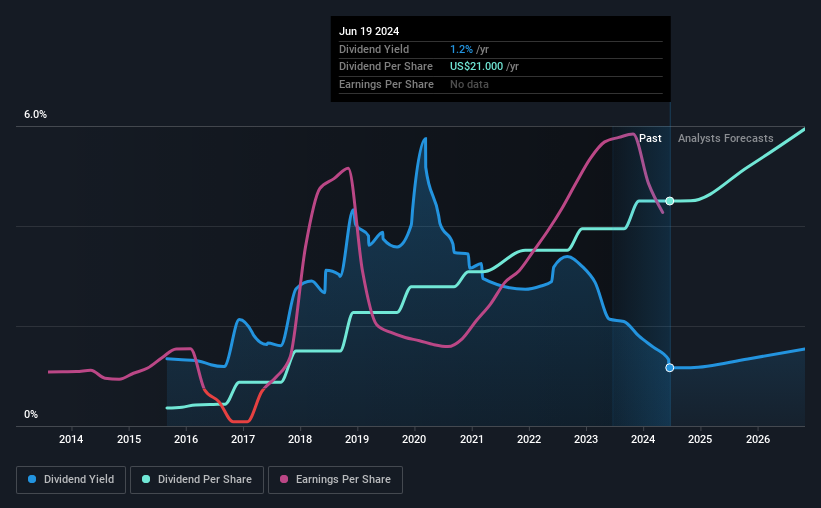Viewport: 821px width, 508px height.
Task: Select the blue data point marker at Jun 2024
Action: click(670, 368)
